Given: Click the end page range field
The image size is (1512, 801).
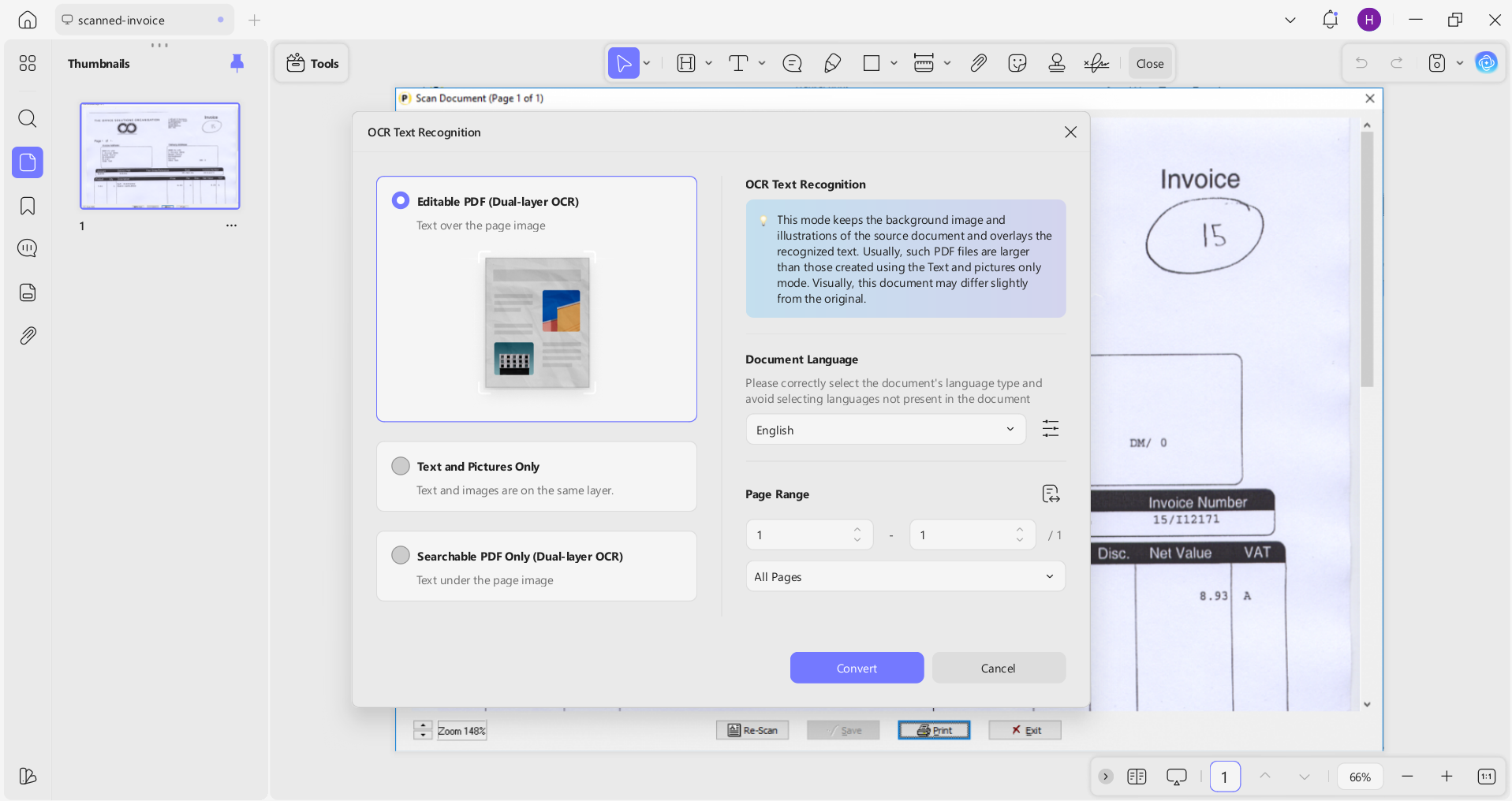Looking at the screenshot, I should click(x=972, y=535).
